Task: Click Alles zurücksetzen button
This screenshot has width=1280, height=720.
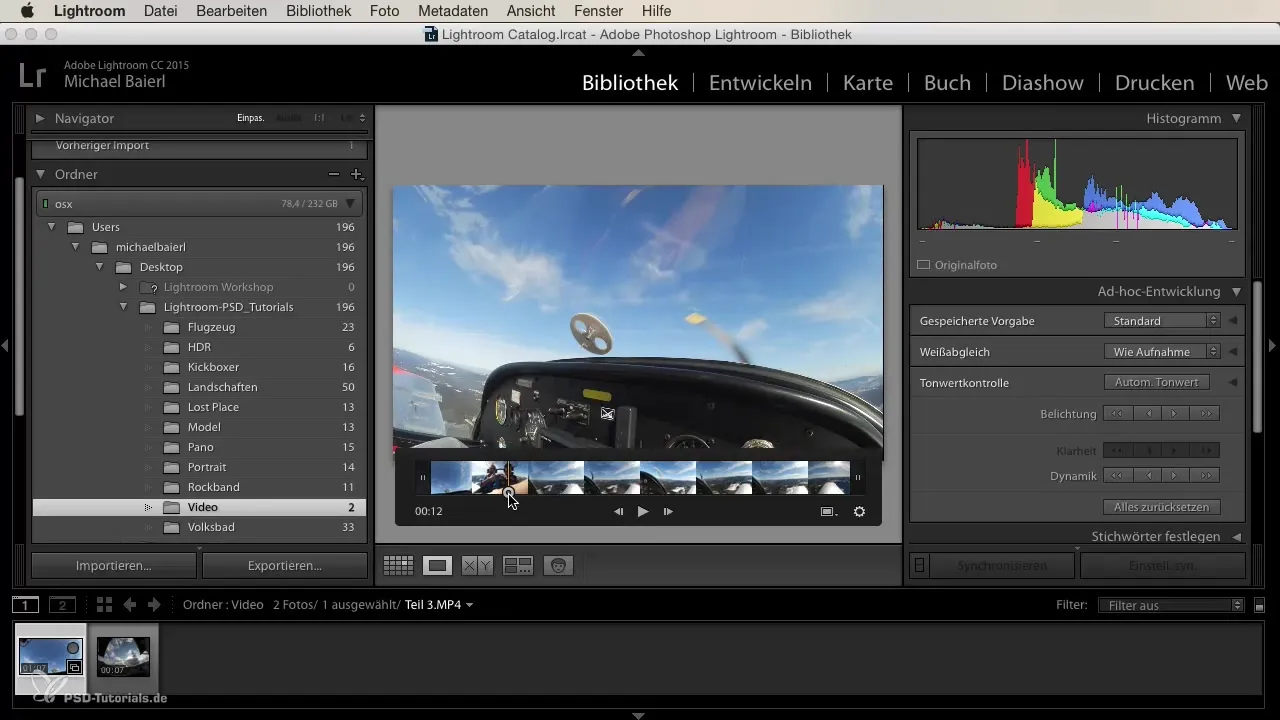Action: coord(1161,507)
